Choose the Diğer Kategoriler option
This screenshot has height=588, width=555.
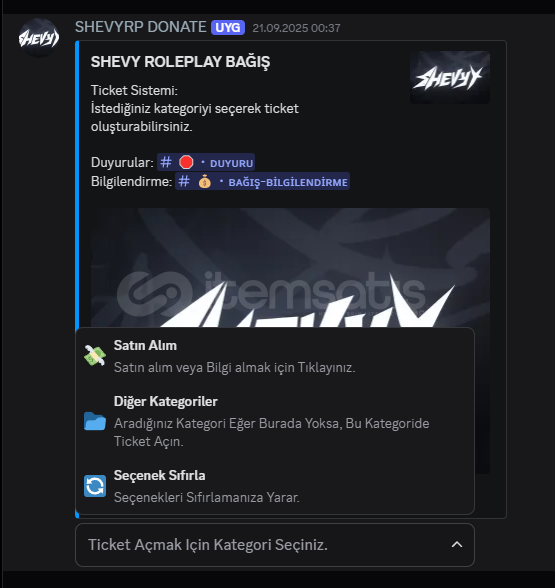pos(275,421)
